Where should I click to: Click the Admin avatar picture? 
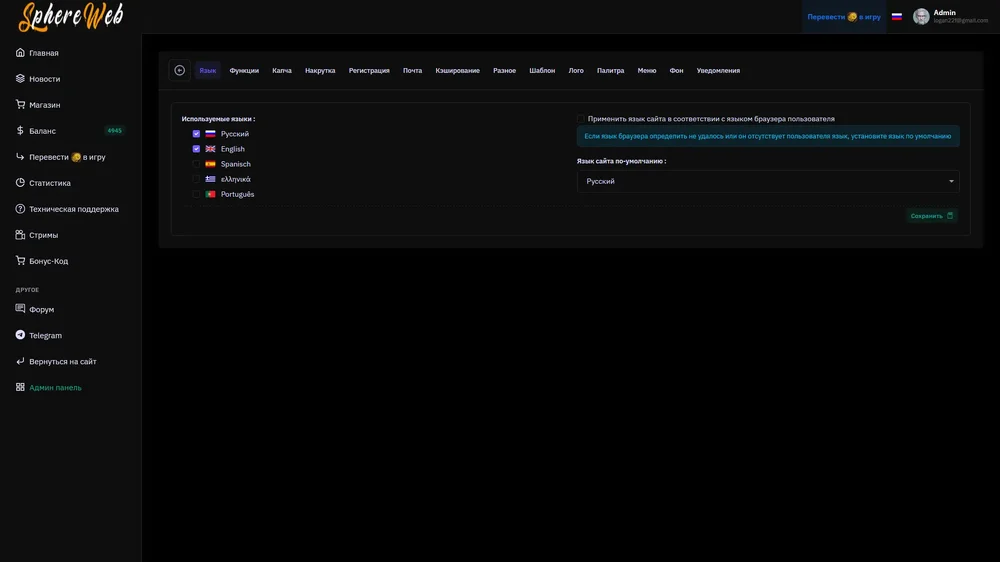point(921,17)
